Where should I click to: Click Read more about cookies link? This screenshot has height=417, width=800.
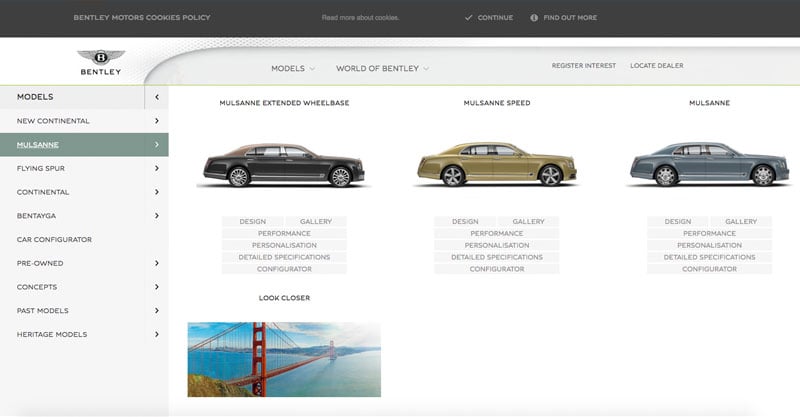[x=360, y=17]
